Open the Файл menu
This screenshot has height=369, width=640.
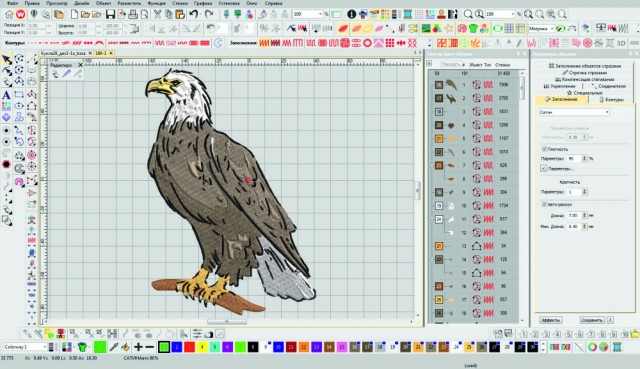pos(13,3)
